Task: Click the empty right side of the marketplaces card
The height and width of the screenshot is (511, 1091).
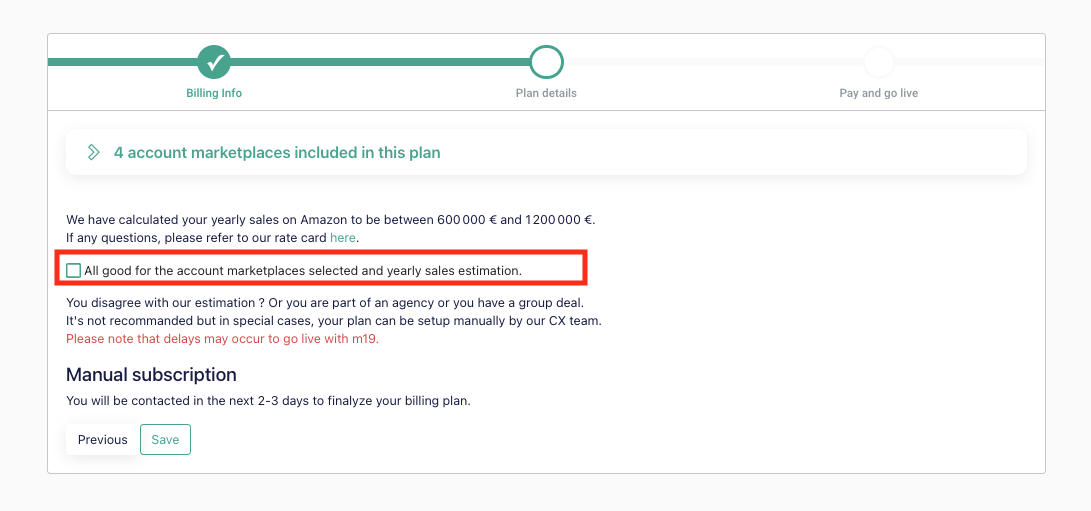Action: tap(765, 152)
